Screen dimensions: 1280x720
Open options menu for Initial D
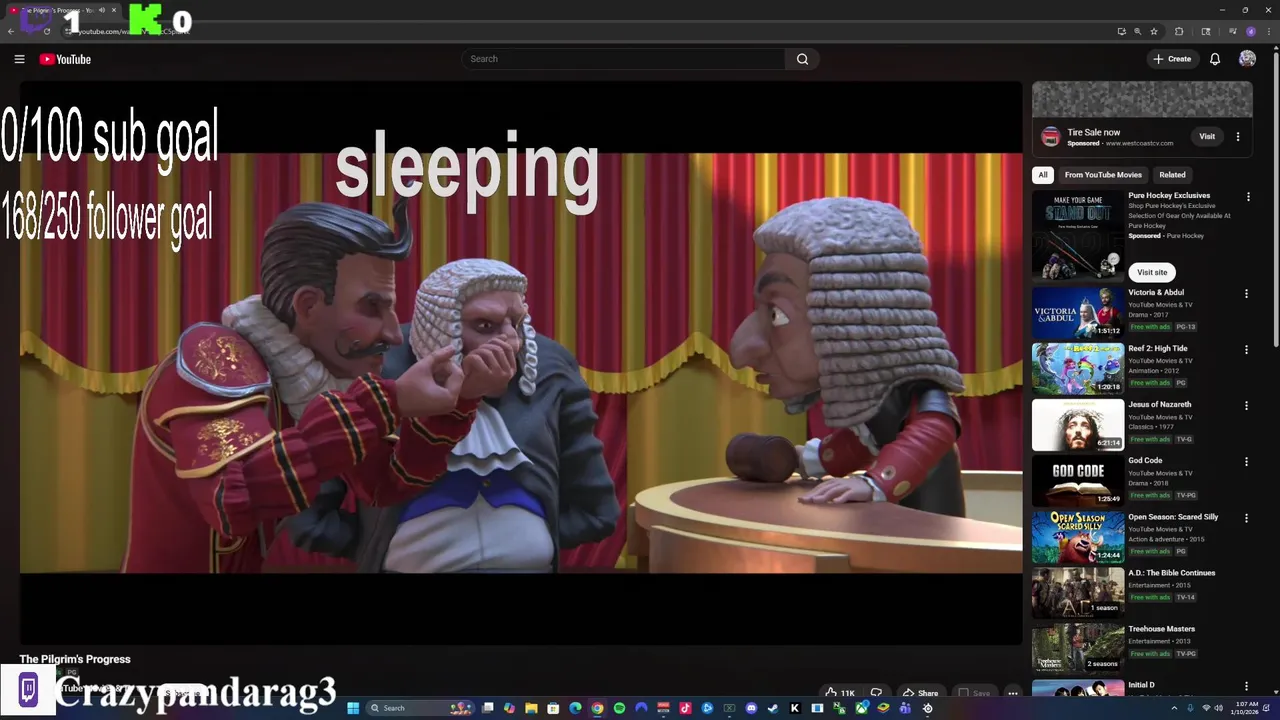[x=1246, y=686]
